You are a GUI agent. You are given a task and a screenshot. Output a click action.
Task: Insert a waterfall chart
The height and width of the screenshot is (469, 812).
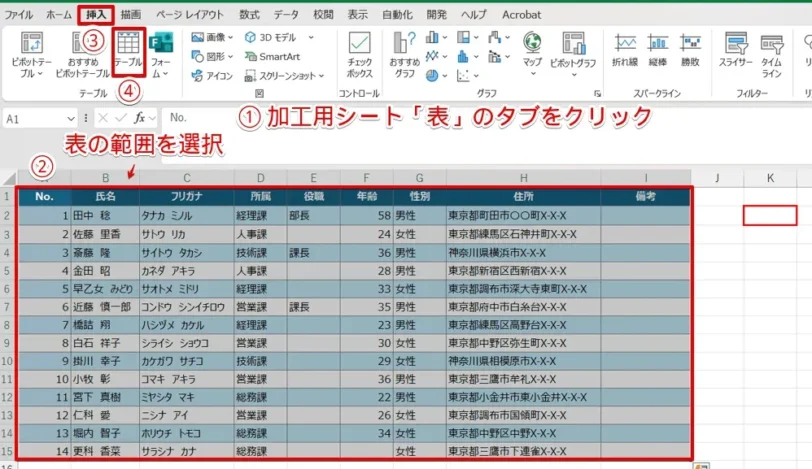tap(495, 37)
